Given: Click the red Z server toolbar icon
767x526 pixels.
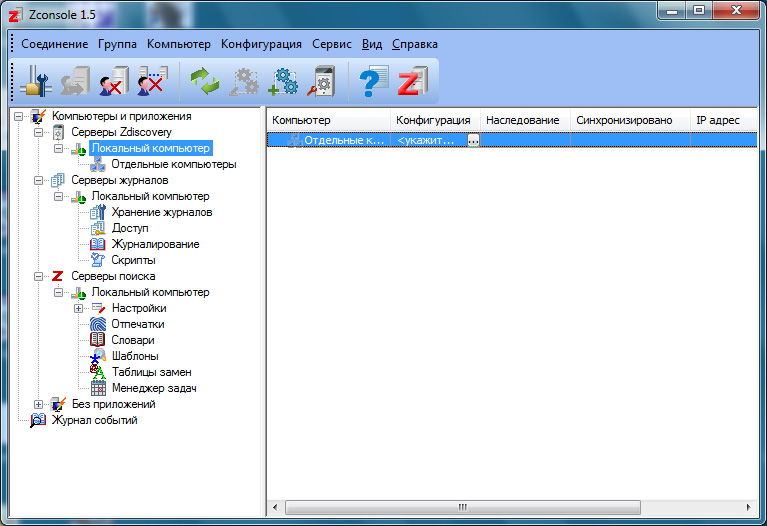Looking at the screenshot, I should tap(412, 81).
